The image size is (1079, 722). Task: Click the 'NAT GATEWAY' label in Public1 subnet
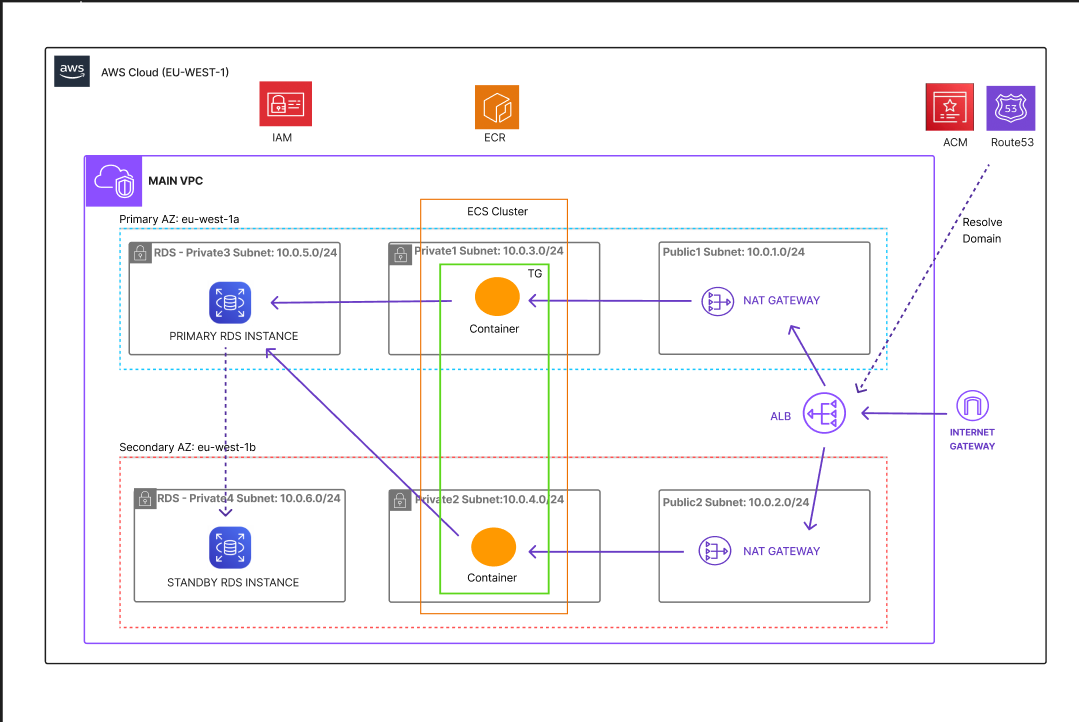tap(782, 300)
